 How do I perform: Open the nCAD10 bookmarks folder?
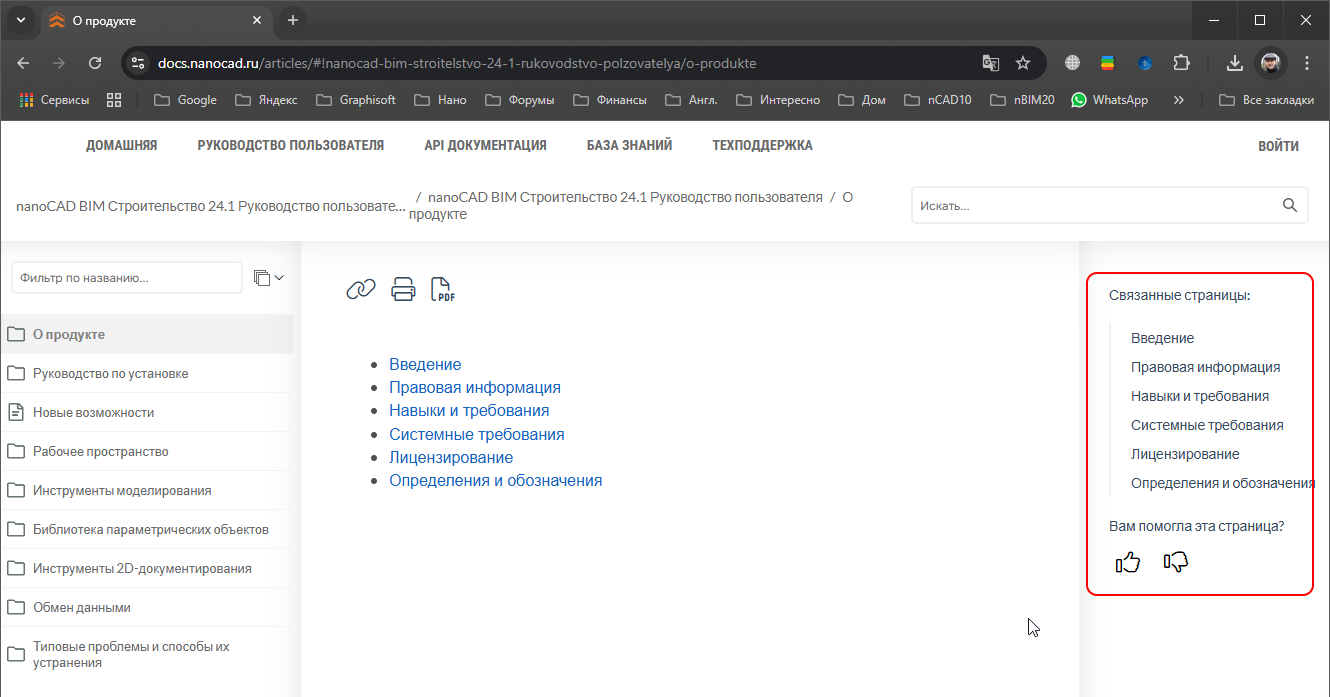tap(937, 100)
